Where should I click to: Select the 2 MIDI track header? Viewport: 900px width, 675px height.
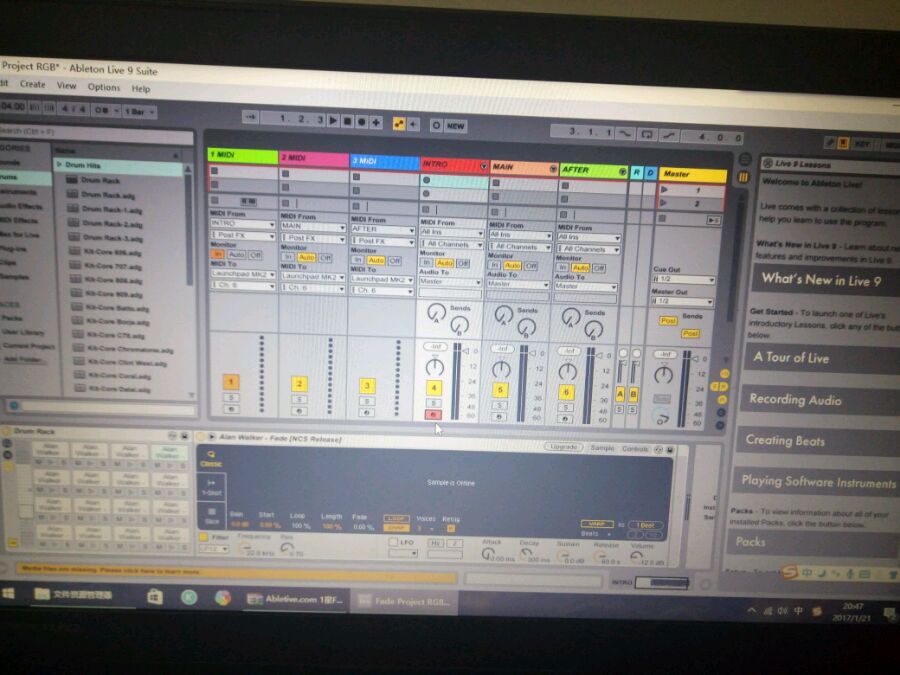click(x=314, y=157)
